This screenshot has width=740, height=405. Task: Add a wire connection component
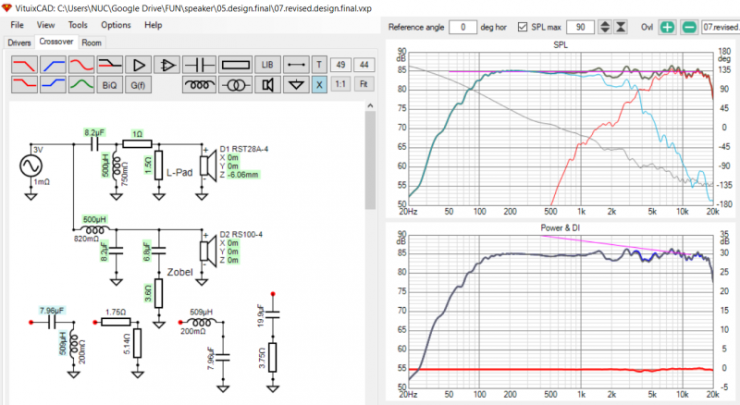tap(295, 64)
